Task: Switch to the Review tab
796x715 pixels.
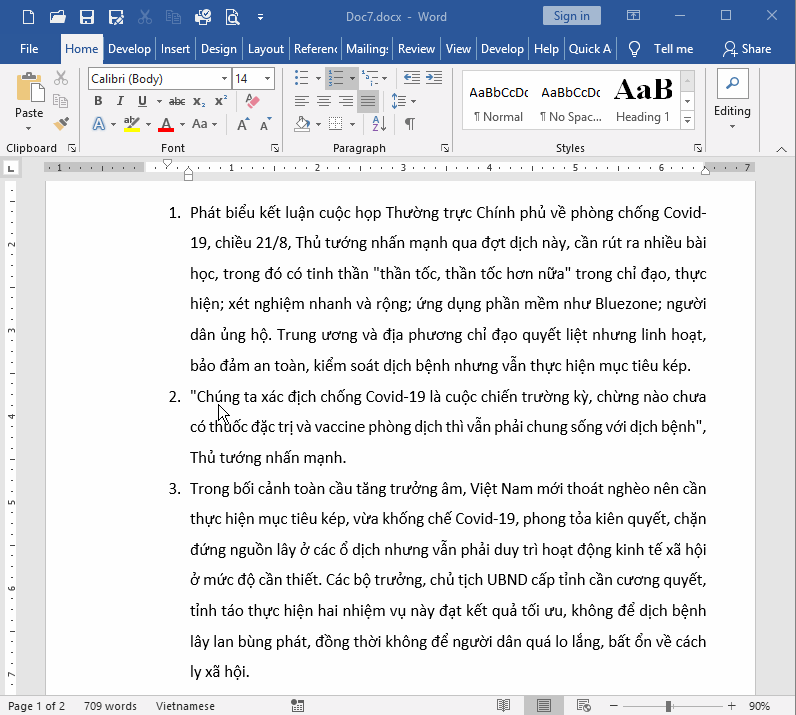Action: (416, 49)
